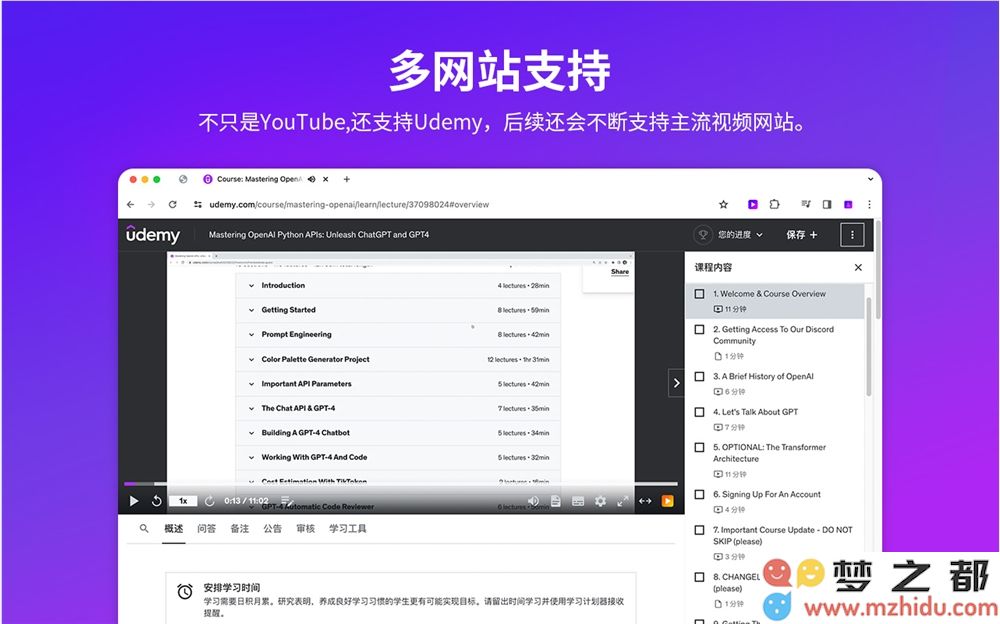Open the course title link in header

(x=319, y=235)
